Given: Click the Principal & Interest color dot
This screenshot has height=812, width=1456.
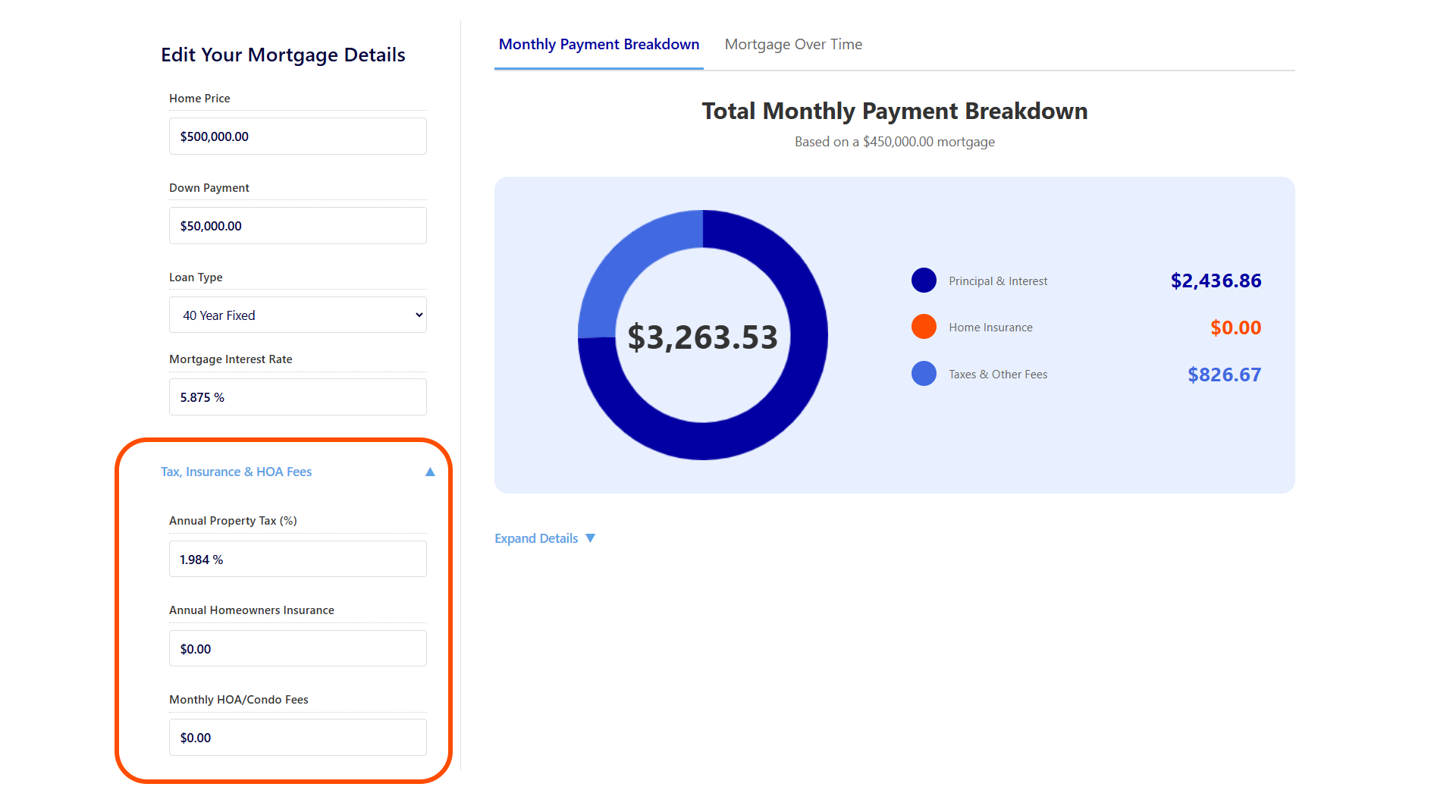Looking at the screenshot, I should (924, 281).
